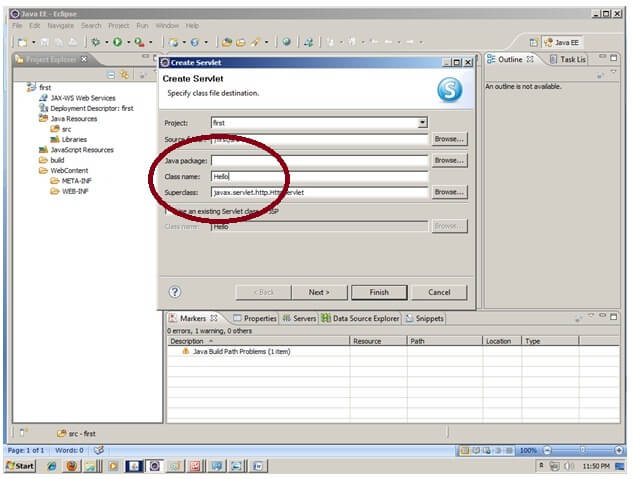Switch to the Snippets tab
Image resolution: width=633 pixels, height=479 pixels.
[x=424, y=318]
